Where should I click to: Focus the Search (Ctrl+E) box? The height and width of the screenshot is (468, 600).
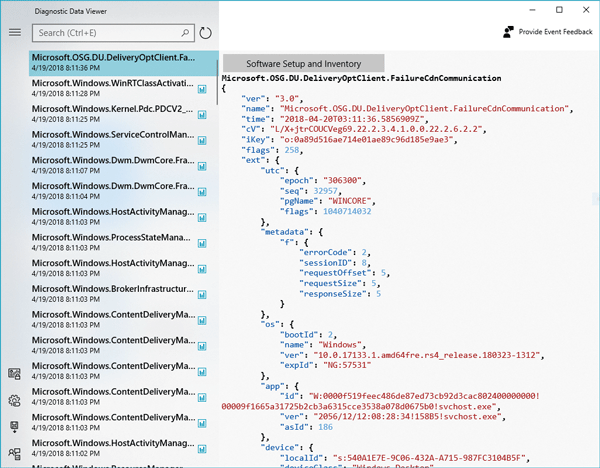[x=113, y=33]
